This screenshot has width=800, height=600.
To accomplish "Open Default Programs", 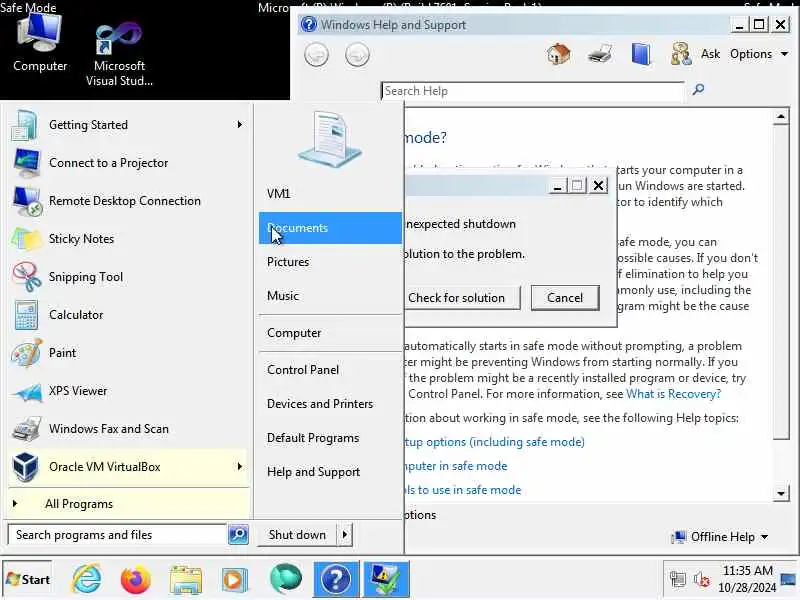I will [x=330, y=438].
